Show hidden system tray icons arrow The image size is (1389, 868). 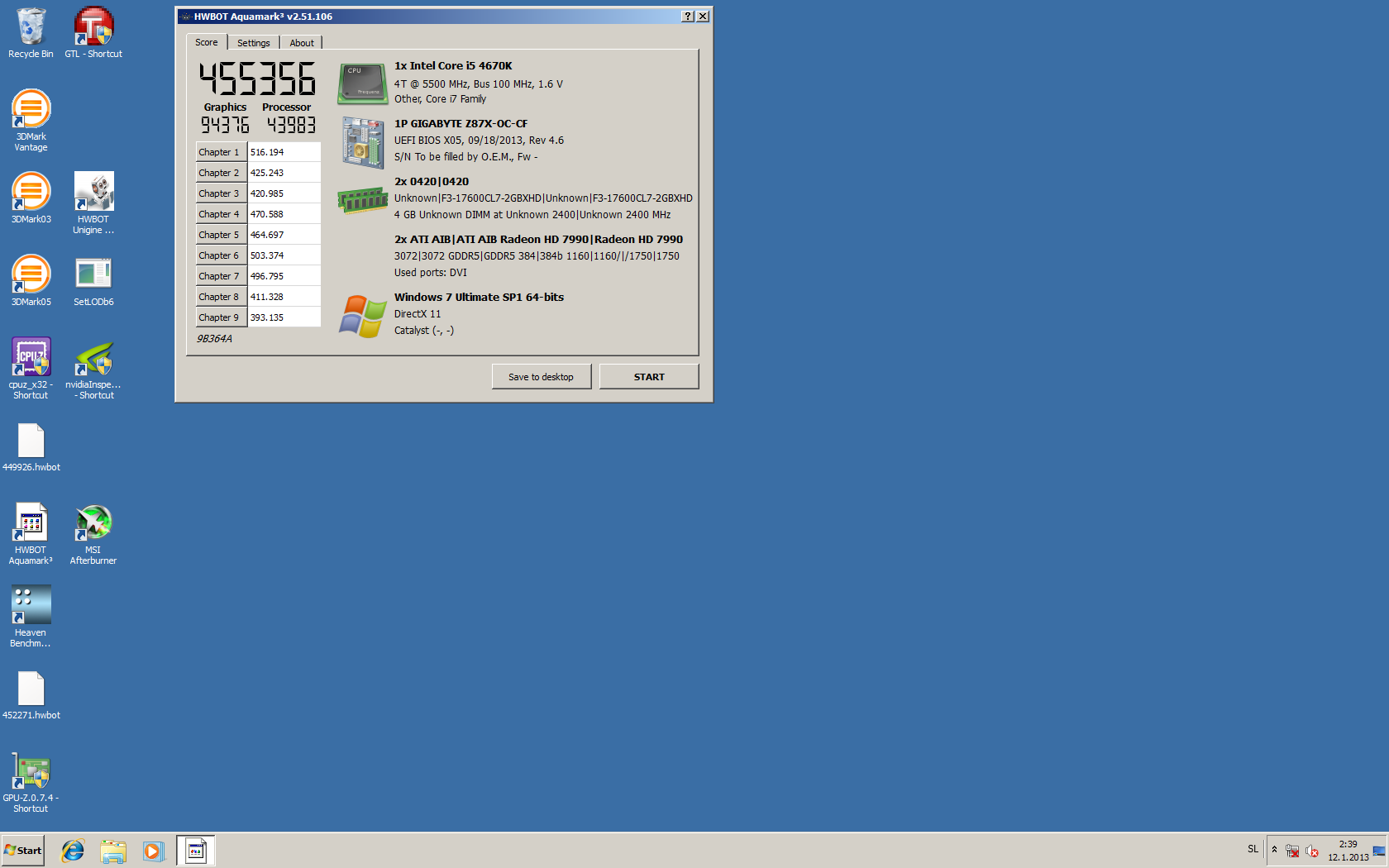pyautogui.click(x=1274, y=850)
